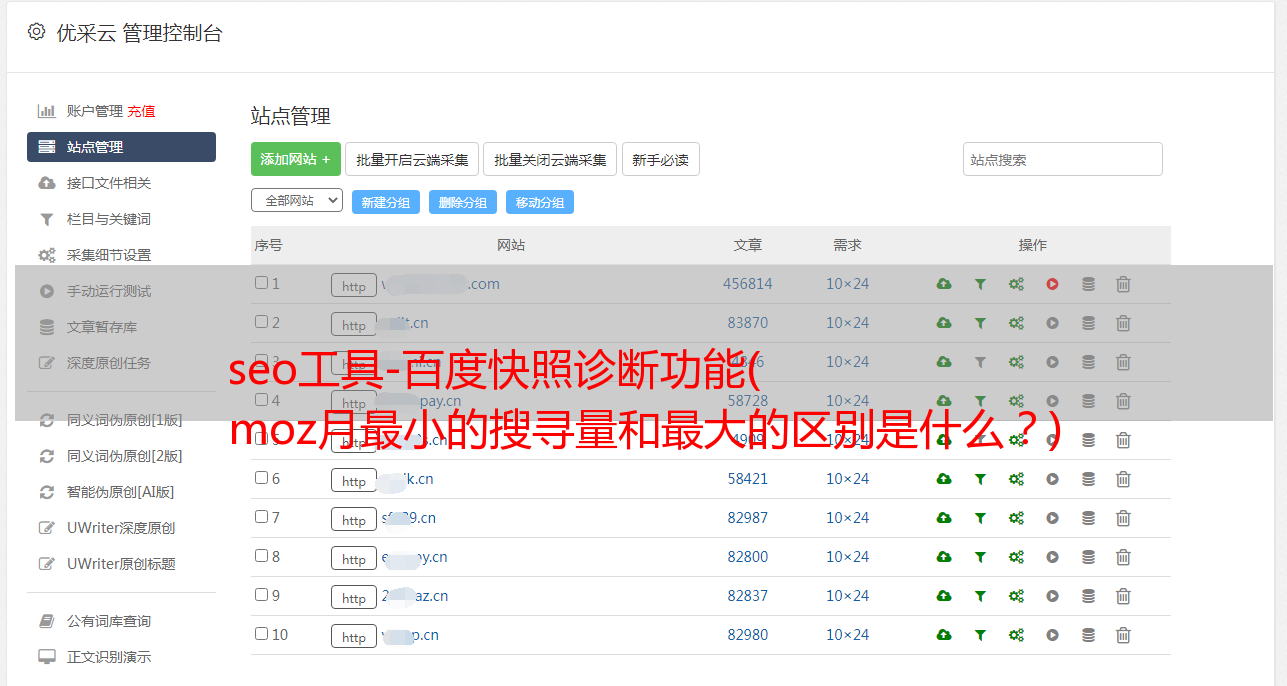Click the filter funnel icon in row 7
The image size is (1287, 686).
coord(980,518)
